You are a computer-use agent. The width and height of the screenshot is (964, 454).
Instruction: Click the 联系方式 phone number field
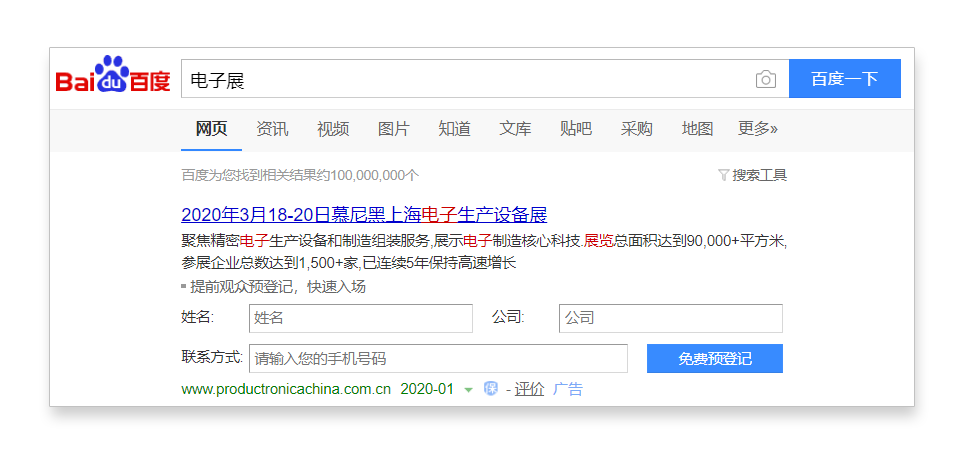438,359
